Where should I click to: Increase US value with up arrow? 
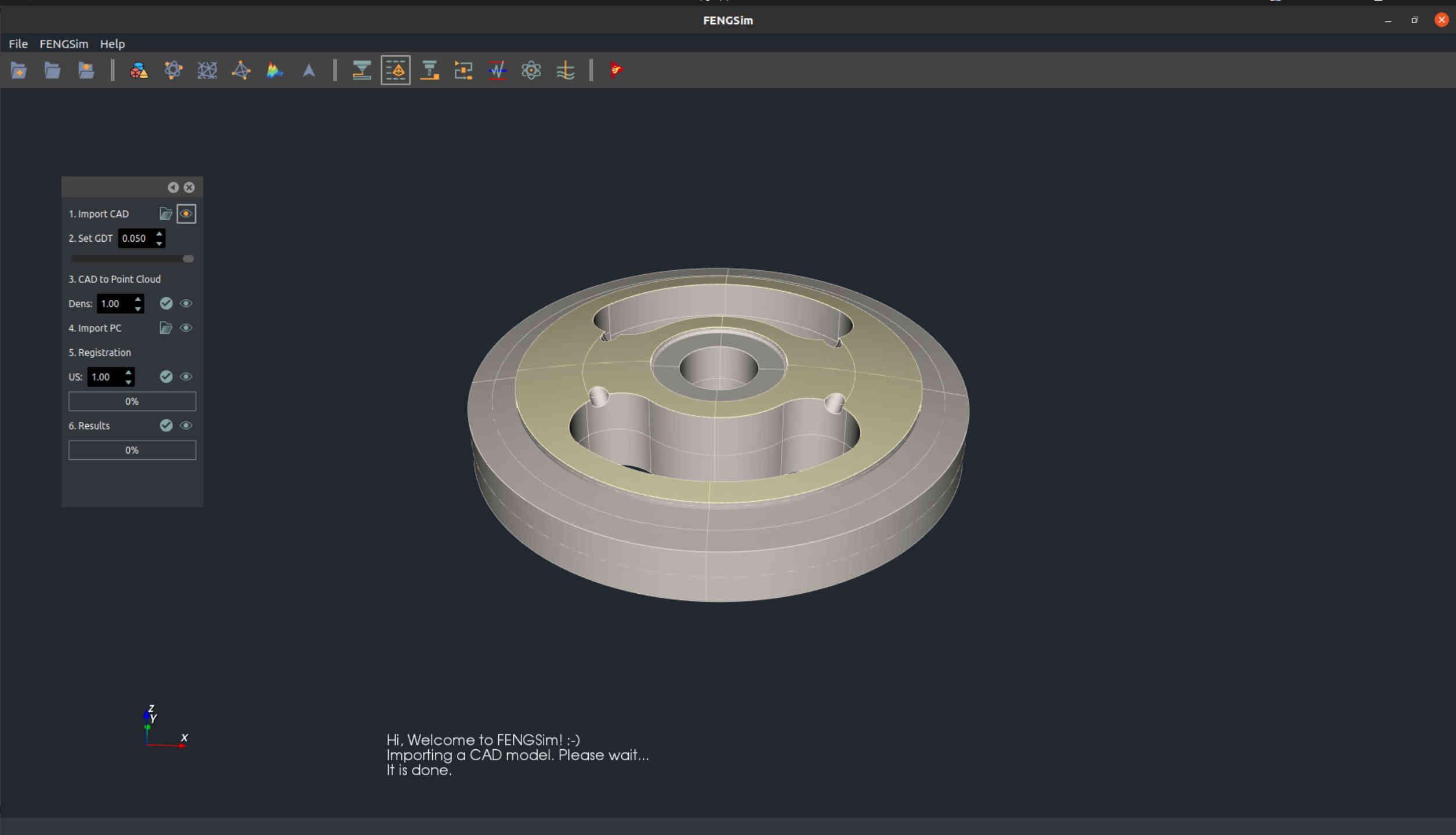[x=129, y=372]
